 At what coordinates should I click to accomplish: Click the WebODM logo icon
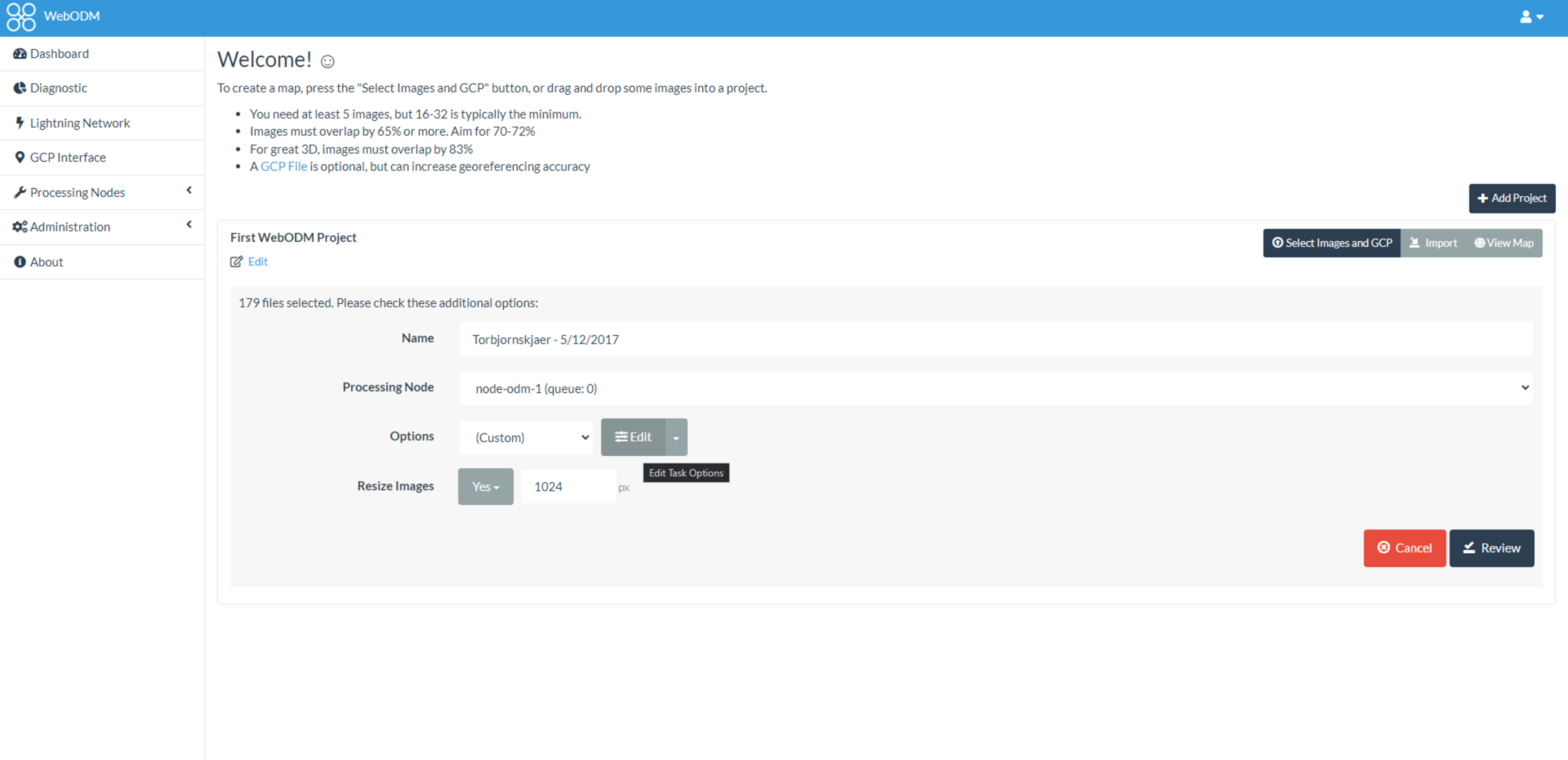[x=21, y=17]
